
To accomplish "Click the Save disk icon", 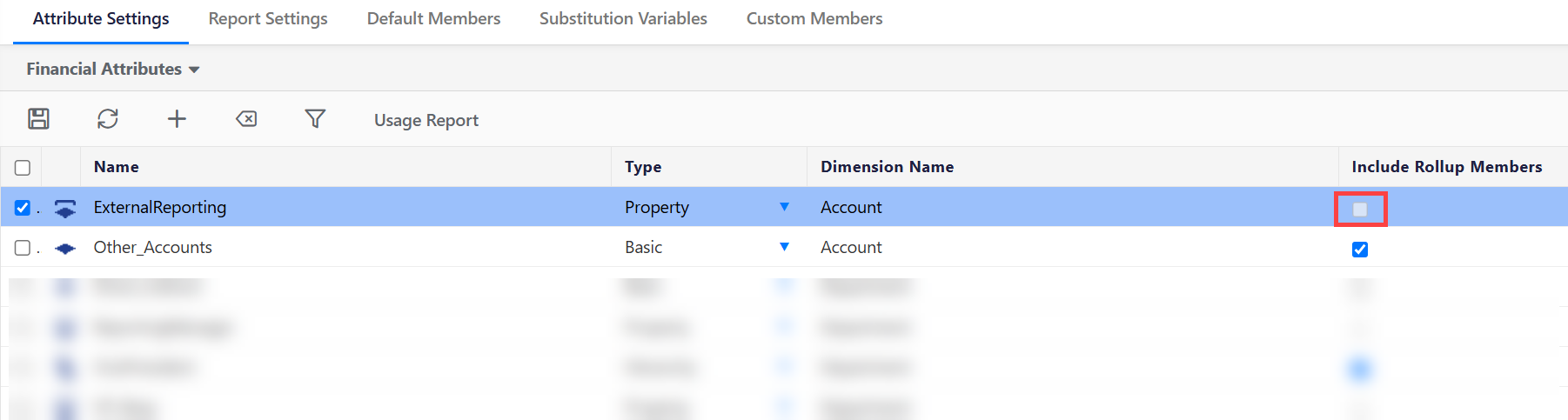I will (x=38, y=119).
